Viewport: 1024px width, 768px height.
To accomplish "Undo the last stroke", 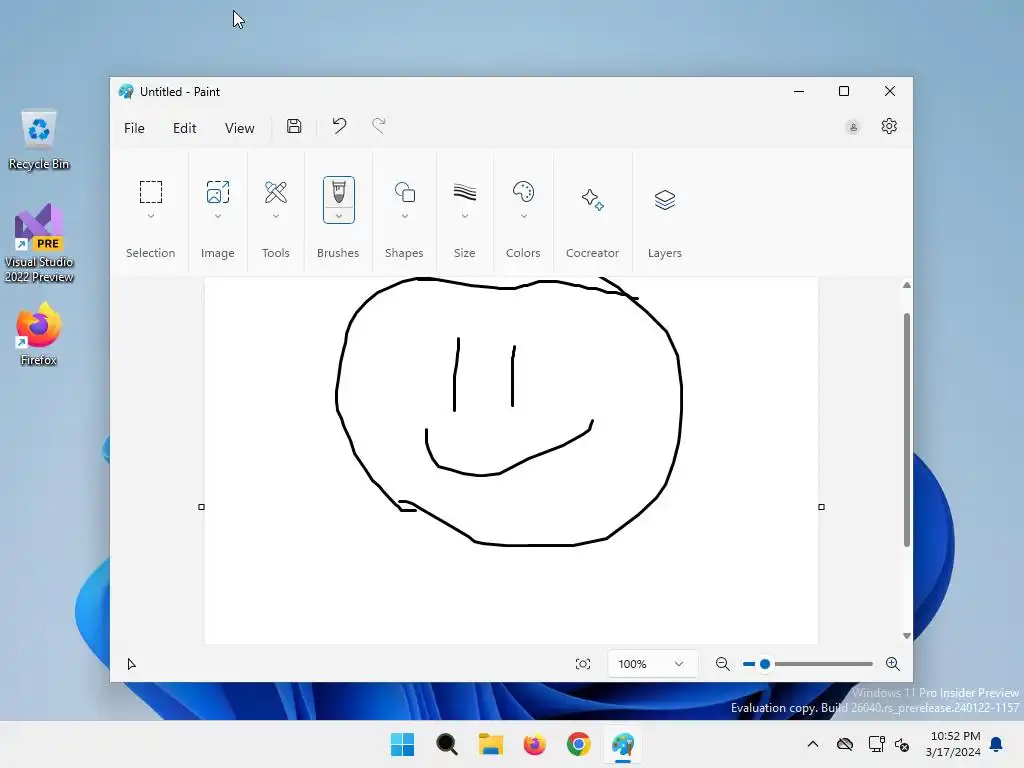I will [x=339, y=125].
